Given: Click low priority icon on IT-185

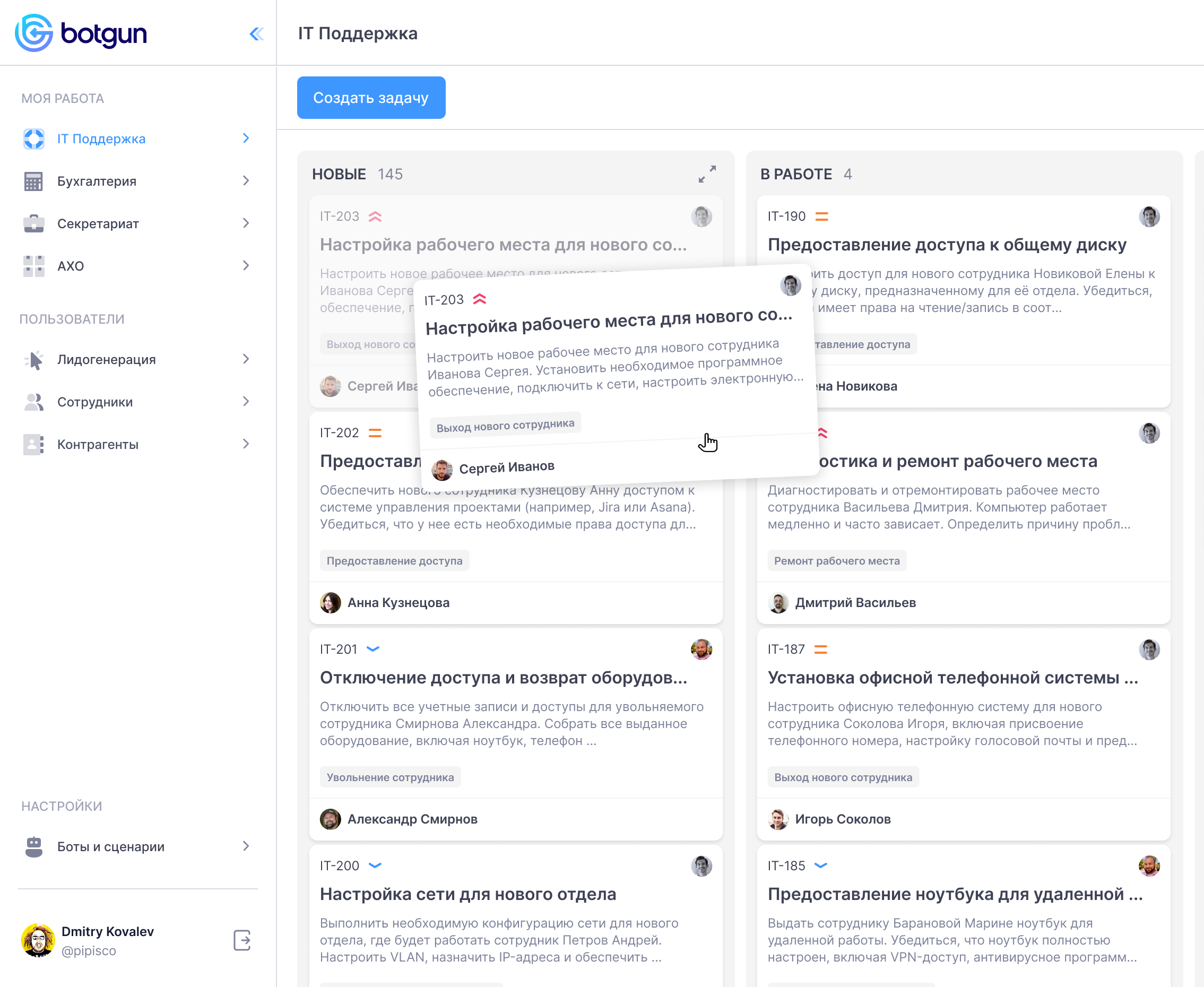Looking at the screenshot, I should coord(821,866).
